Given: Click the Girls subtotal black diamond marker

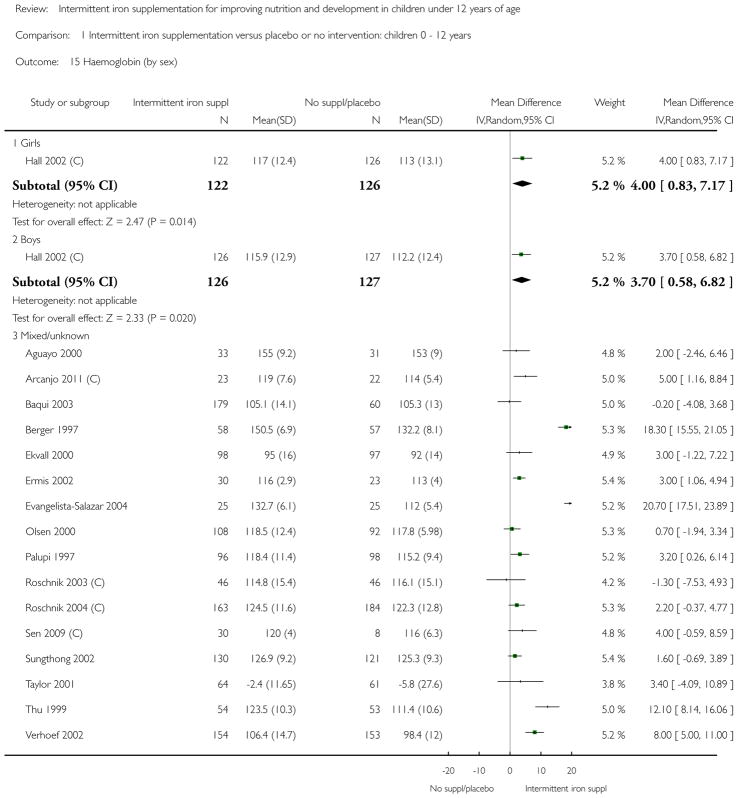Looking at the screenshot, I should (x=522, y=184).
